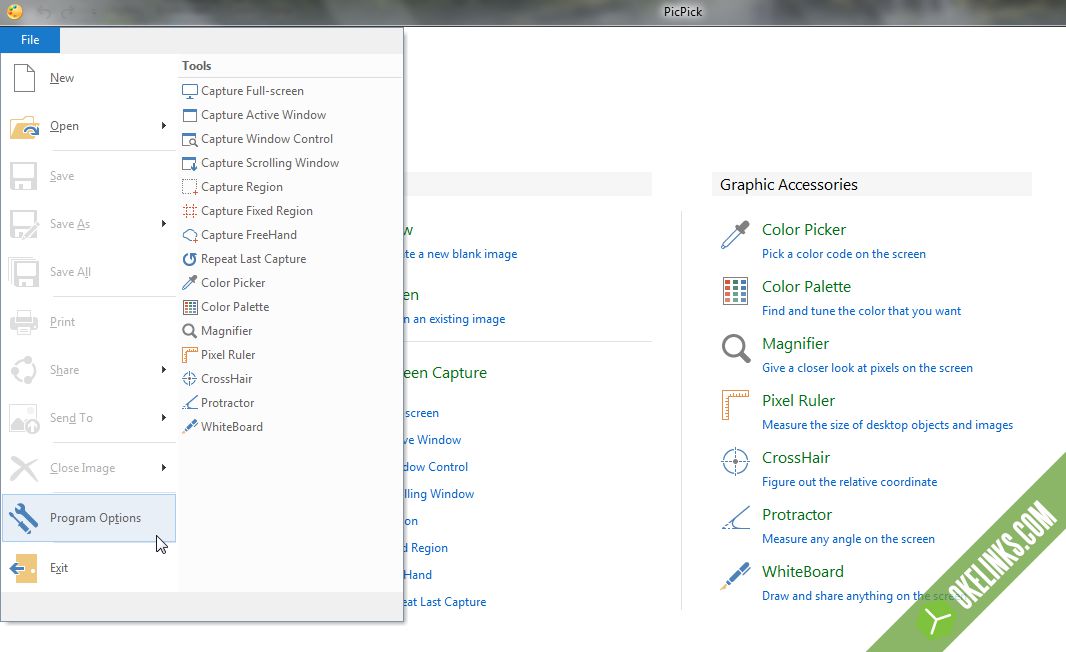Expand the Close Image submenu arrow
Viewport: 1066px width, 652px height.
164,468
